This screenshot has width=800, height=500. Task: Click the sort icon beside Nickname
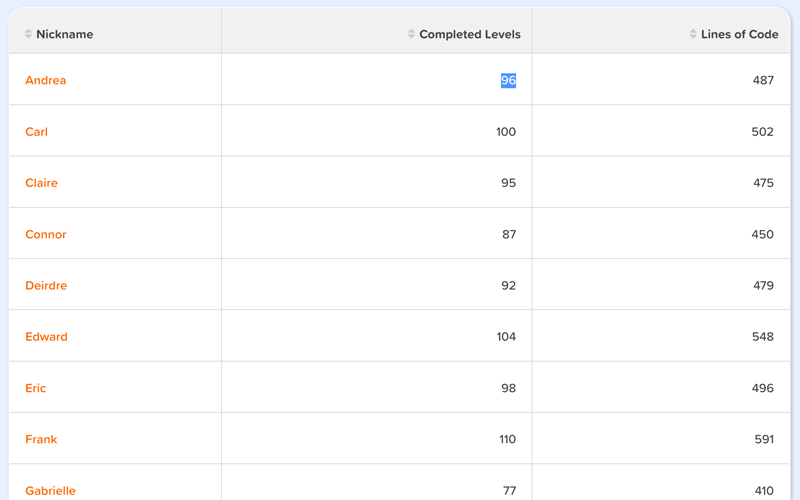[x=28, y=34]
